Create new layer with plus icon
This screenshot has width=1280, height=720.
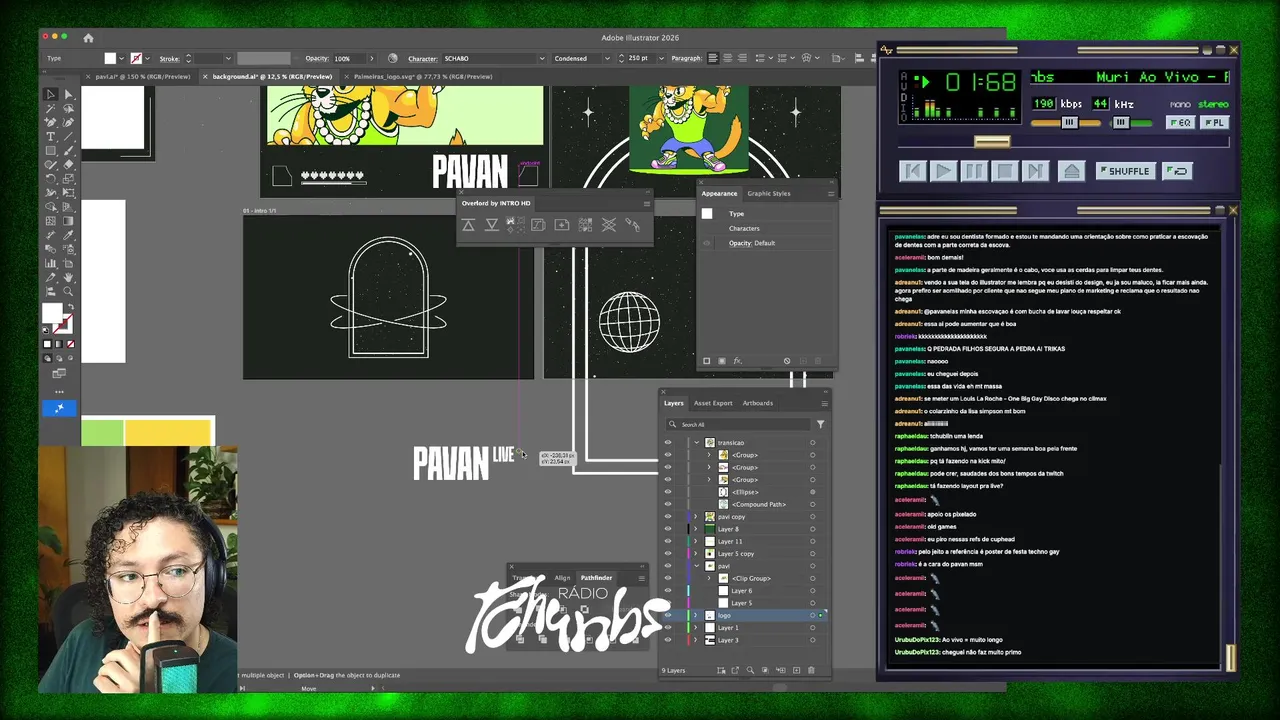797,670
